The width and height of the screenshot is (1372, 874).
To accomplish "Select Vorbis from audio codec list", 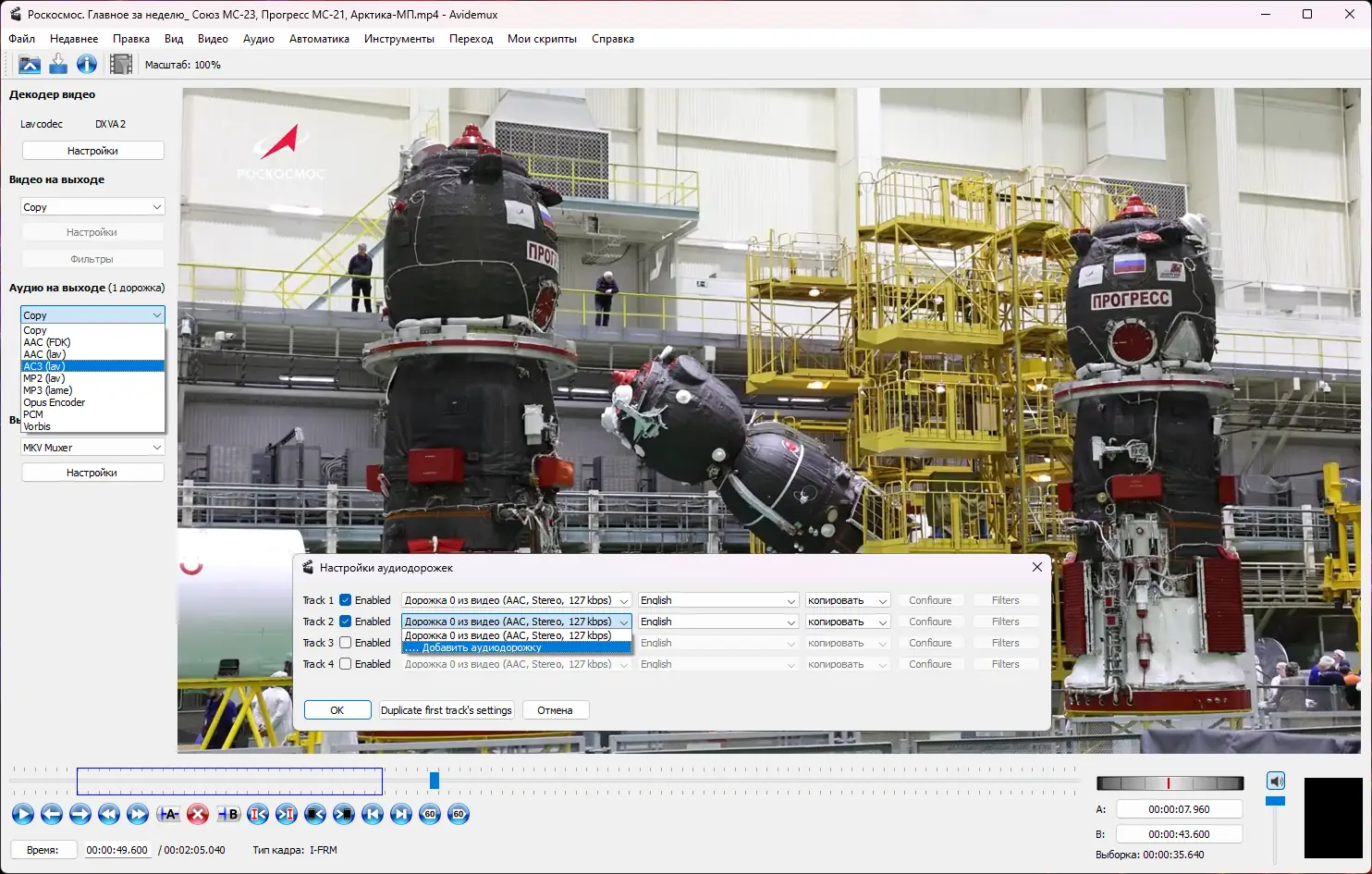I will (x=92, y=426).
